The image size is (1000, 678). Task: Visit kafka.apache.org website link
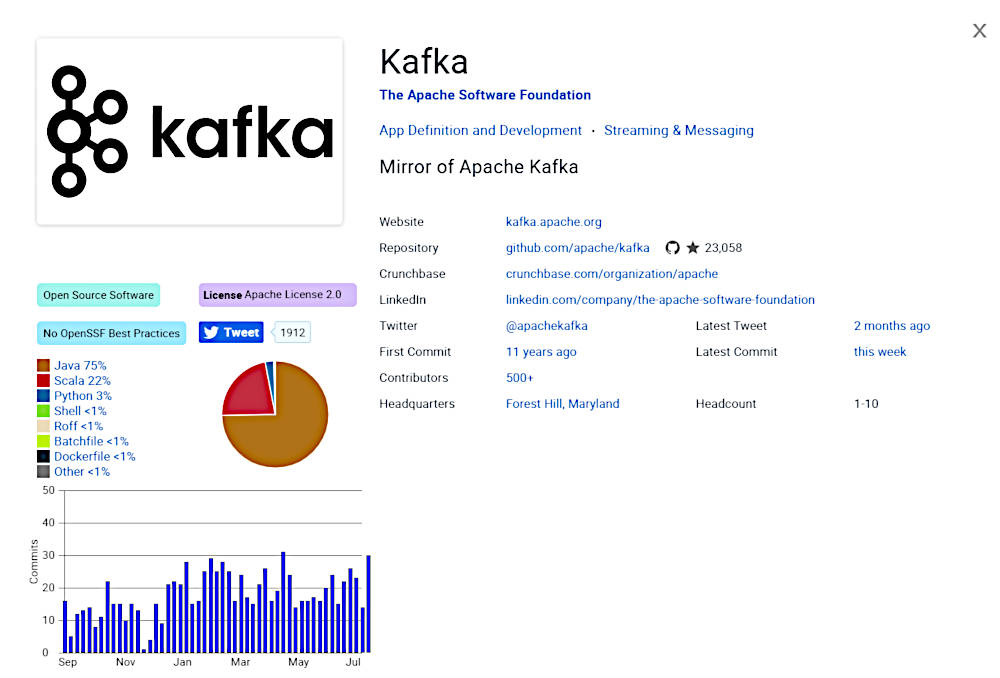554,221
